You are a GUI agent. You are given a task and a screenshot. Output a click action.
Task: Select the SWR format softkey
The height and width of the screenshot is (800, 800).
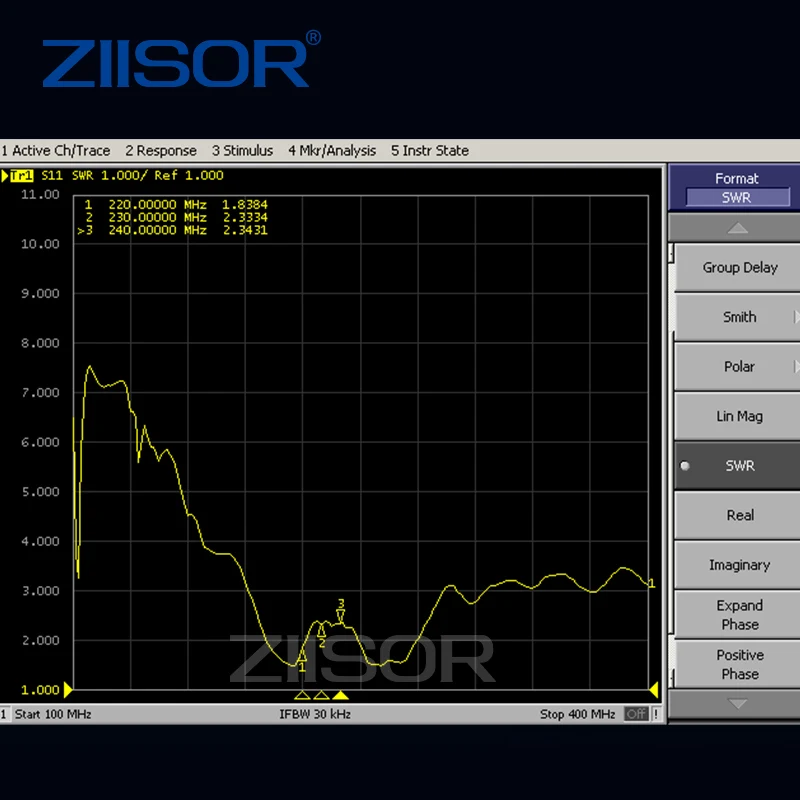[738, 465]
